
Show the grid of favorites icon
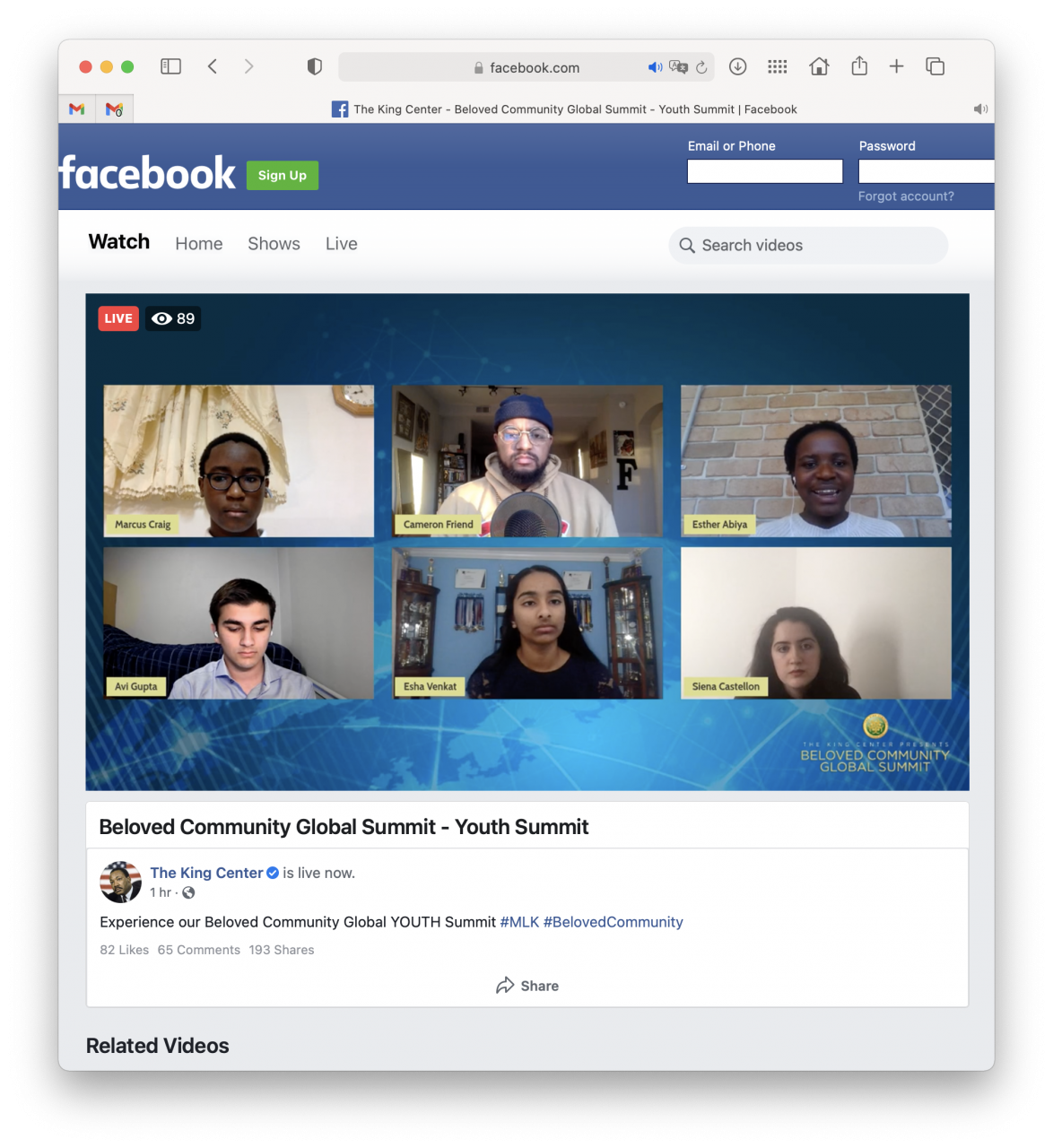(778, 66)
